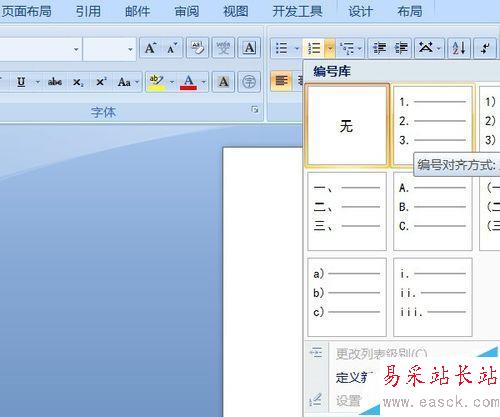Click the 设置编号值 menu entry
The height and width of the screenshot is (417, 500).
click(349, 400)
